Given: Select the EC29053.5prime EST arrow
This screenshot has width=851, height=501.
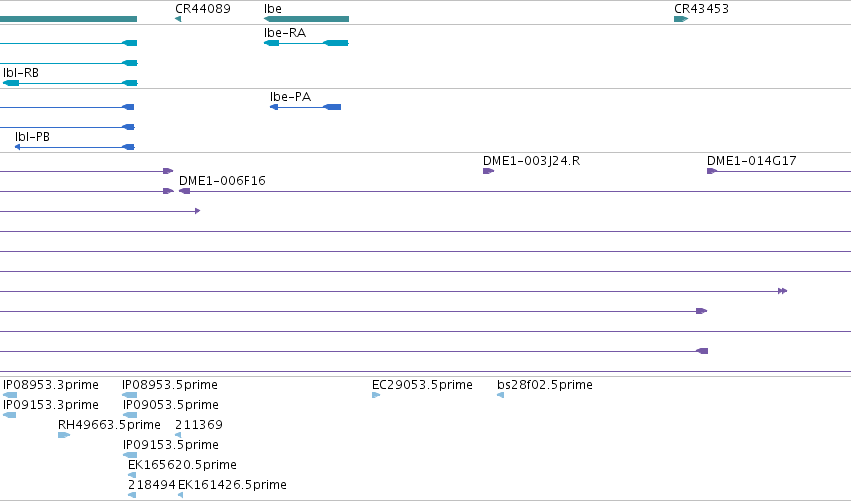Looking at the screenshot, I should click(376, 395).
